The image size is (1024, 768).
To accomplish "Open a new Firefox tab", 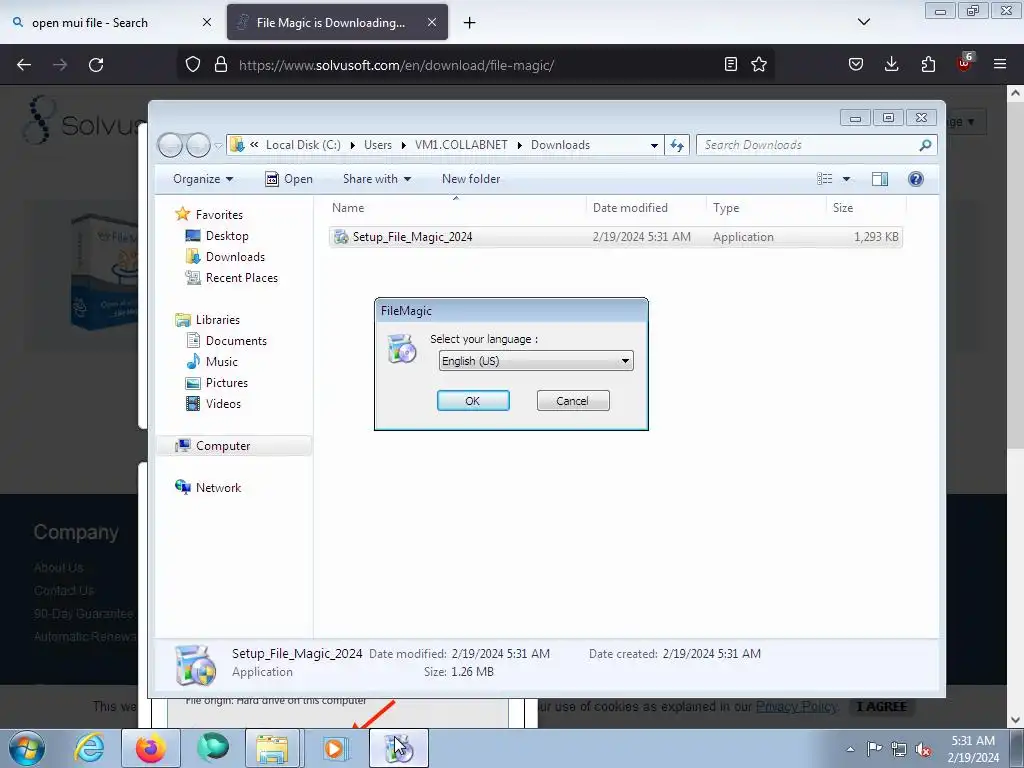I will point(469,22).
